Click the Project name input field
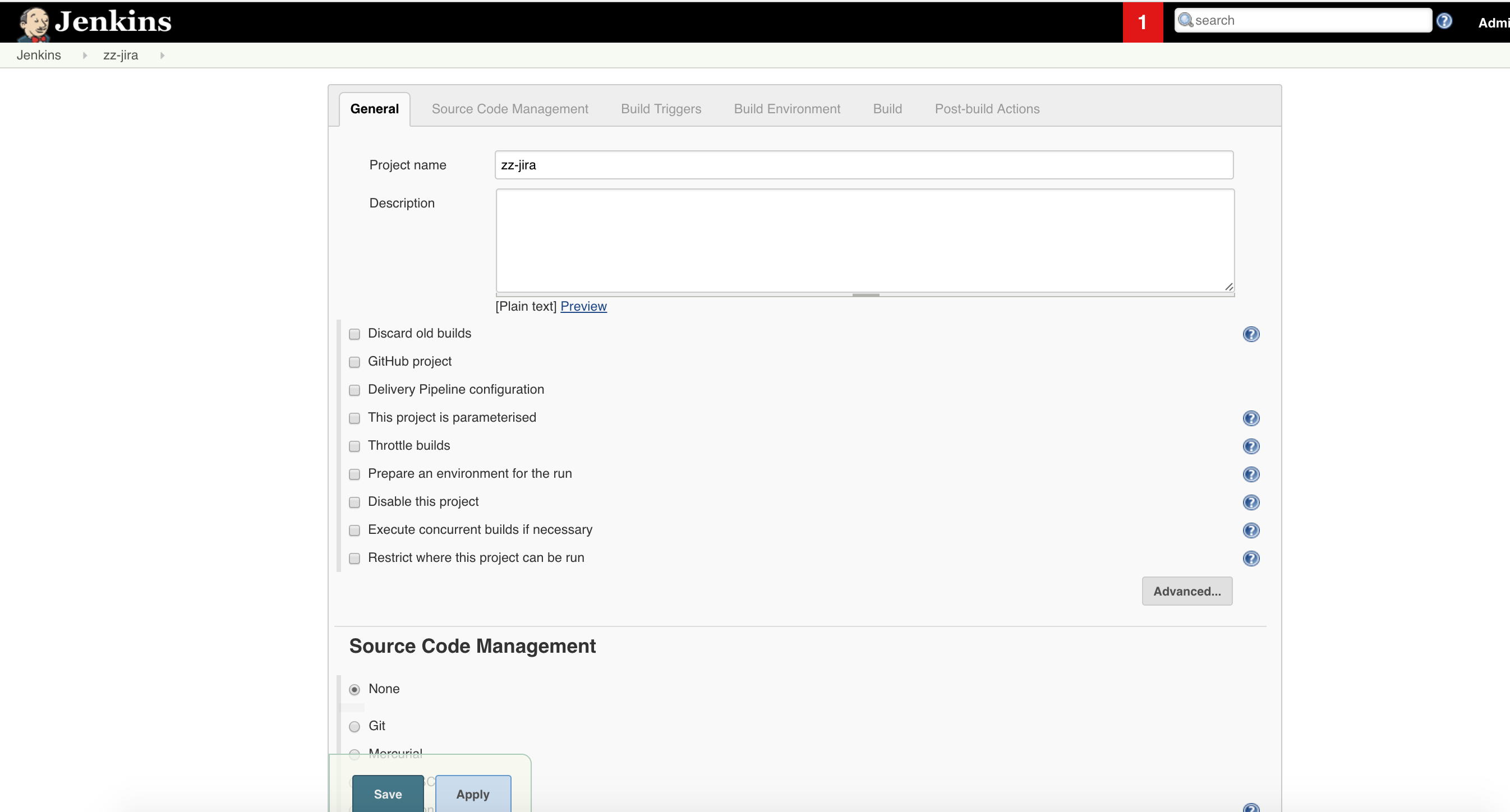1510x812 pixels. (864, 165)
